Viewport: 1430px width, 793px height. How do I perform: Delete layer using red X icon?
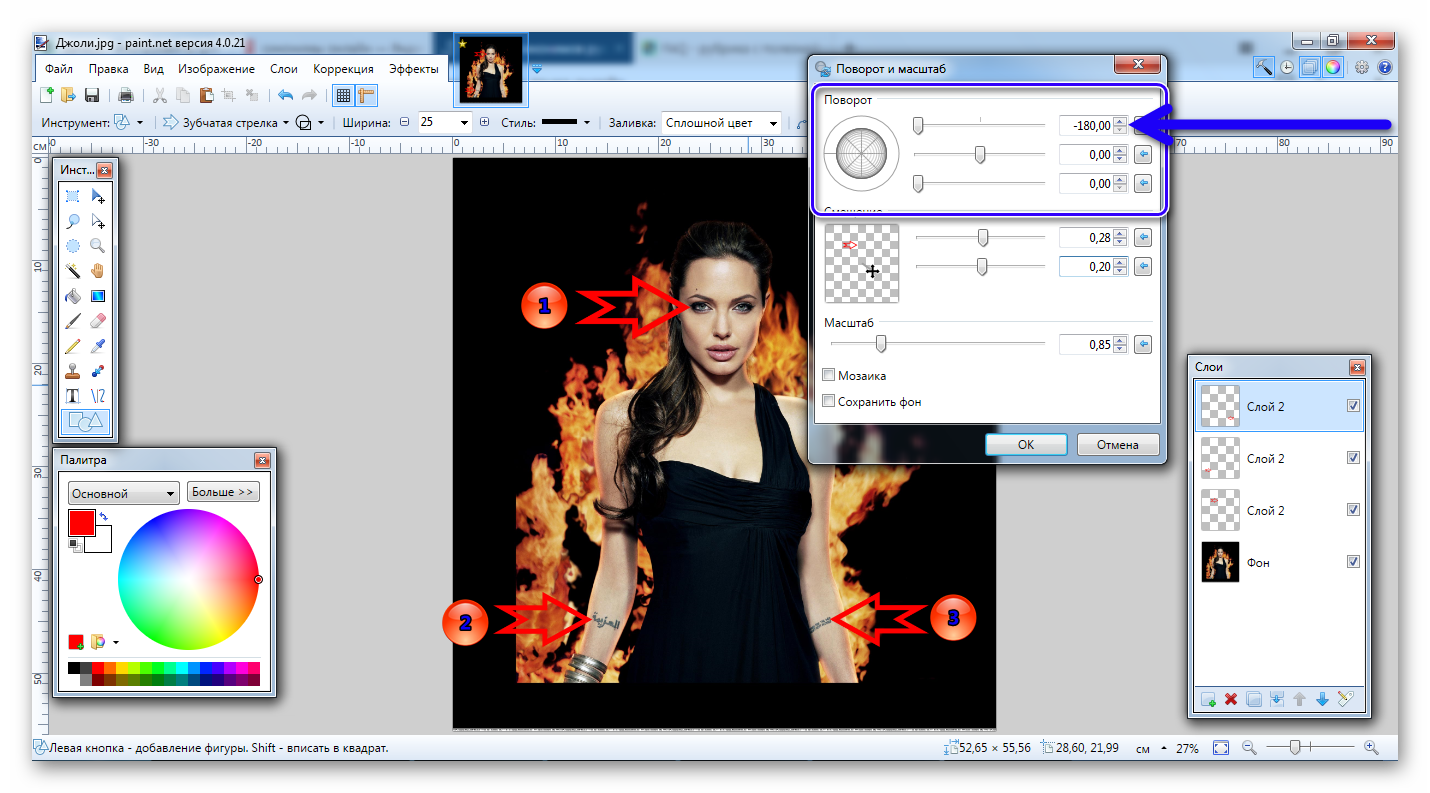click(1231, 700)
